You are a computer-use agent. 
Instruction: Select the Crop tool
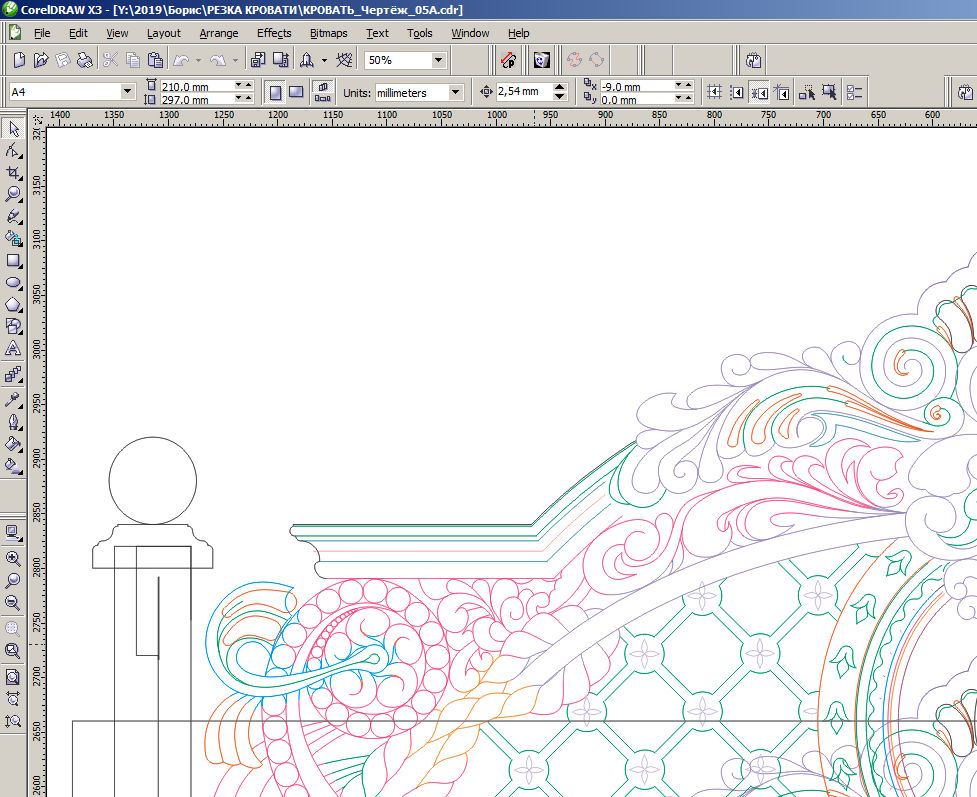click(13, 173)
